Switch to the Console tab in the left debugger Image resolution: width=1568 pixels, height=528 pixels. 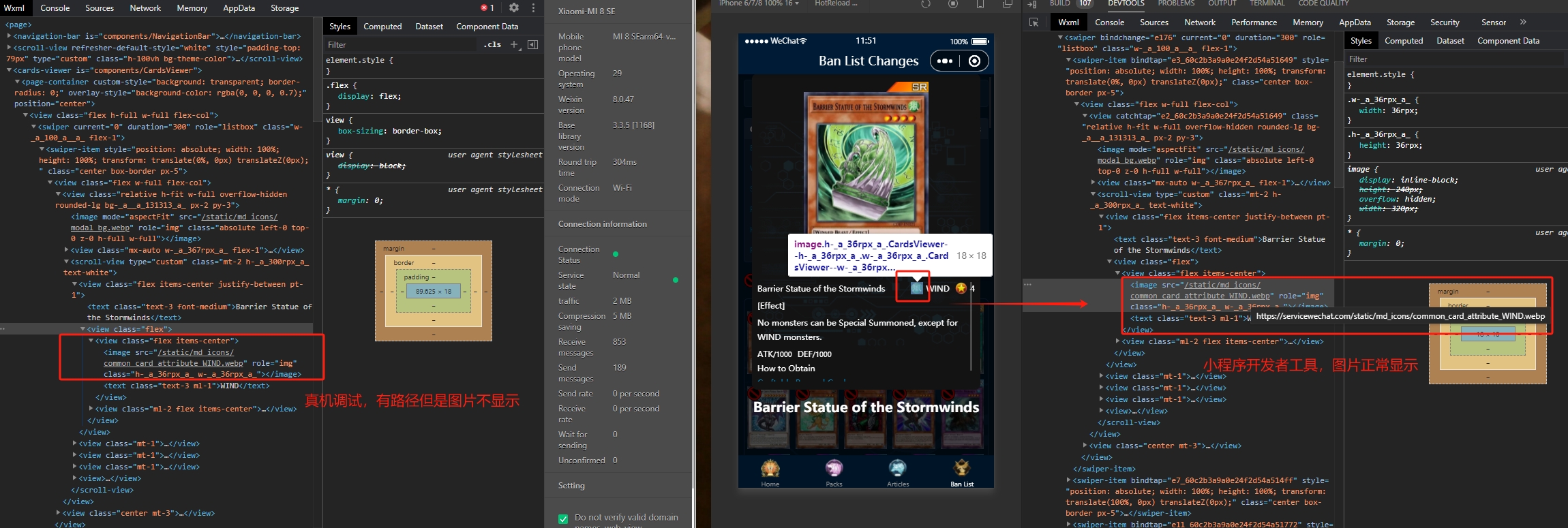coord(55,8)
